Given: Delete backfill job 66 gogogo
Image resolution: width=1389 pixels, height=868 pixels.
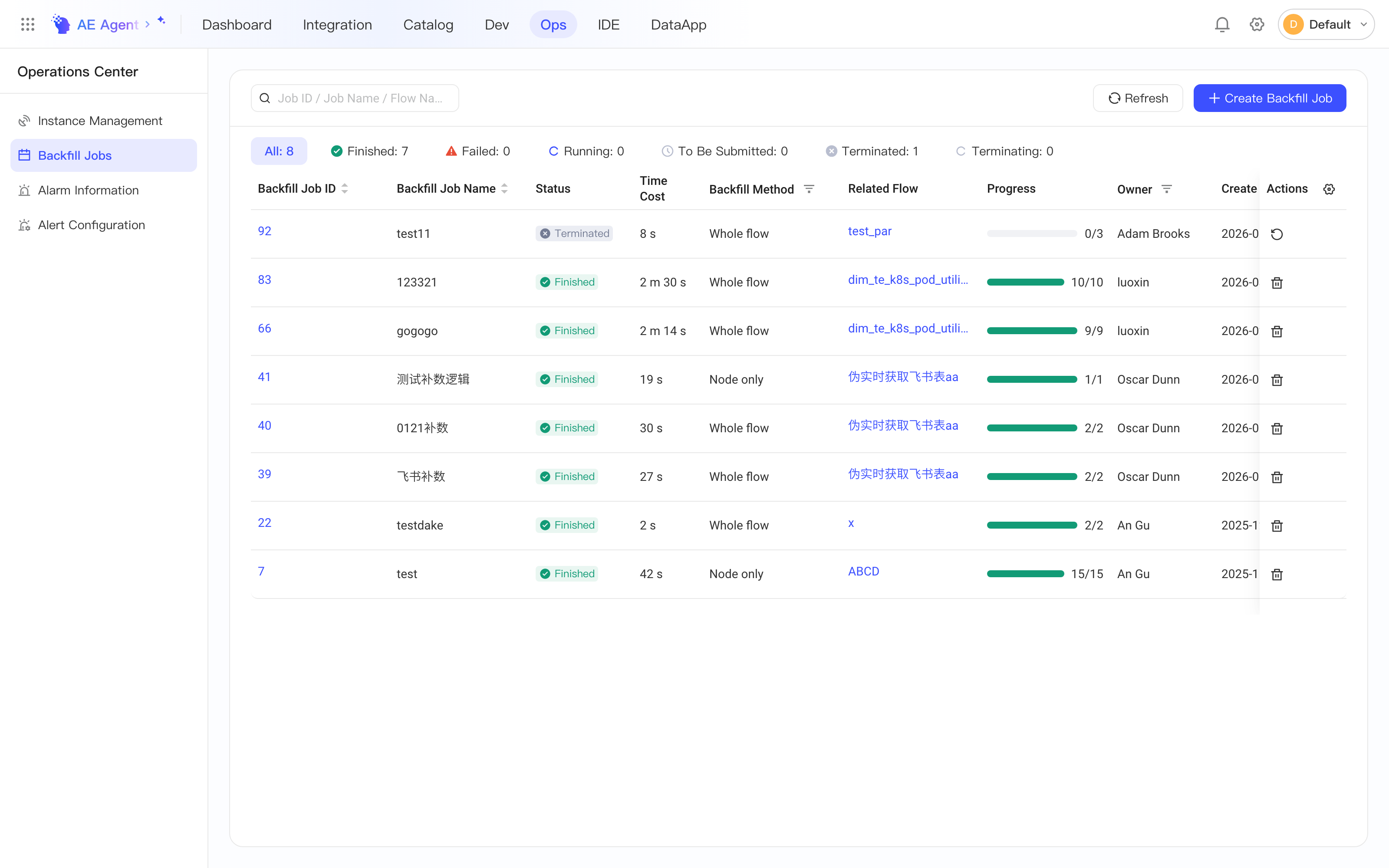Looking at the screenshot, I should (x=1277, y=331).
